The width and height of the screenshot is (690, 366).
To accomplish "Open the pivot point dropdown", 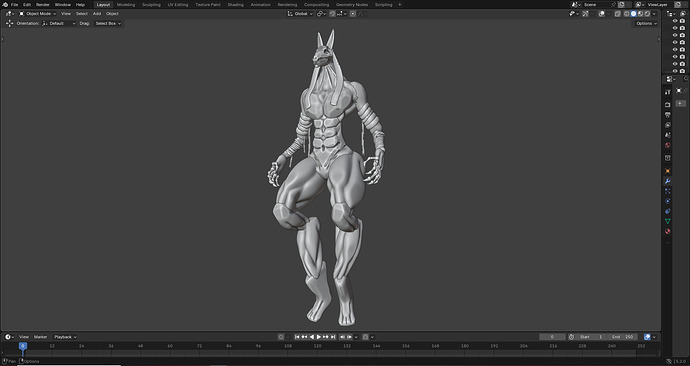I will tap(321, 14).
